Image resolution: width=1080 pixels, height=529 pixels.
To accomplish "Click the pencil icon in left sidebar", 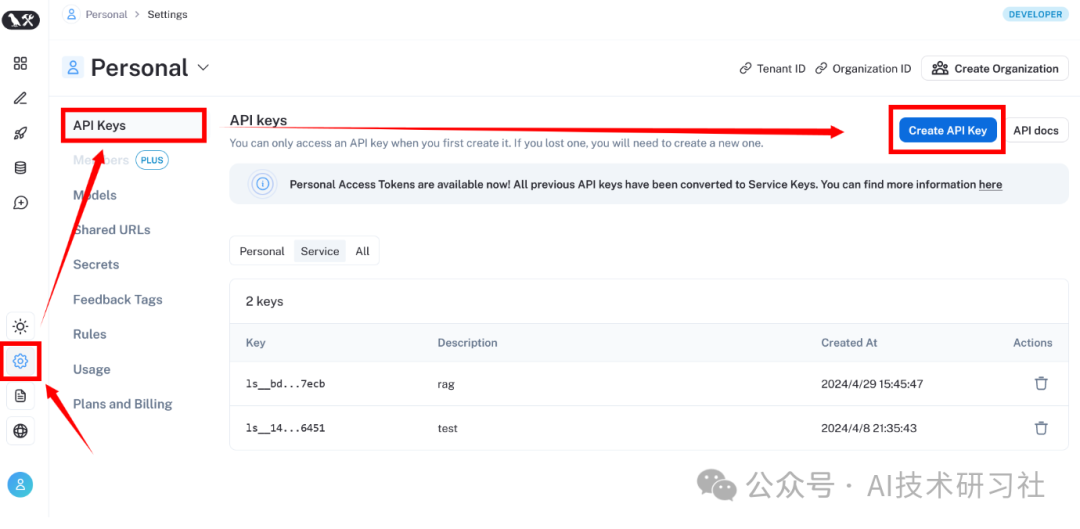I will click(x=20, y=98).
